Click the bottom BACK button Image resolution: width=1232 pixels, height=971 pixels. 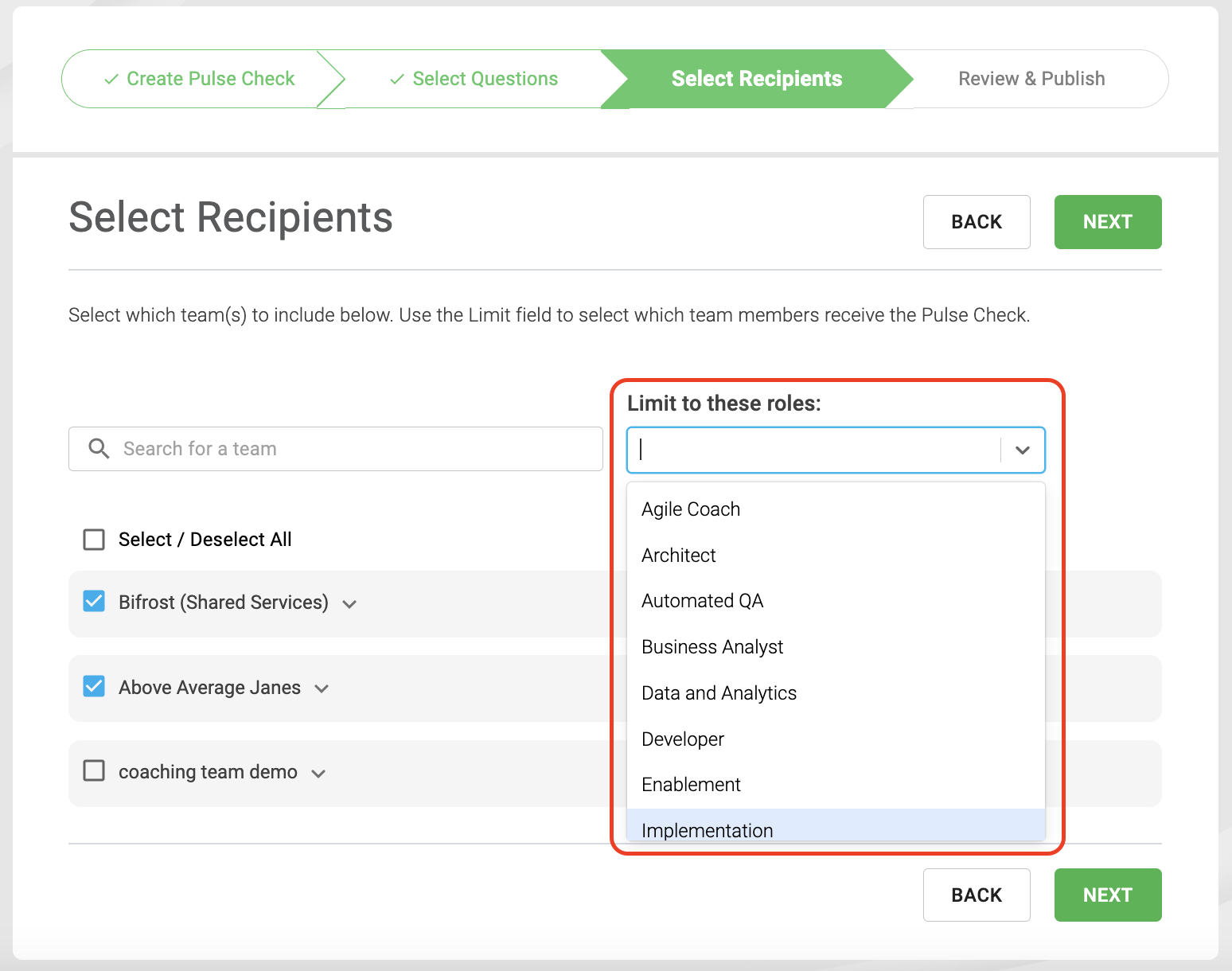coord(977,895)
